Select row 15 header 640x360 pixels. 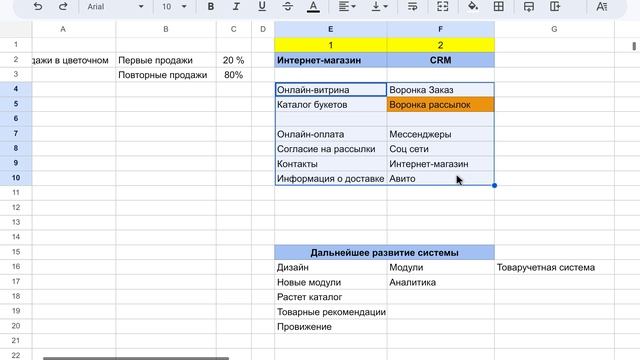pos(16,252)
